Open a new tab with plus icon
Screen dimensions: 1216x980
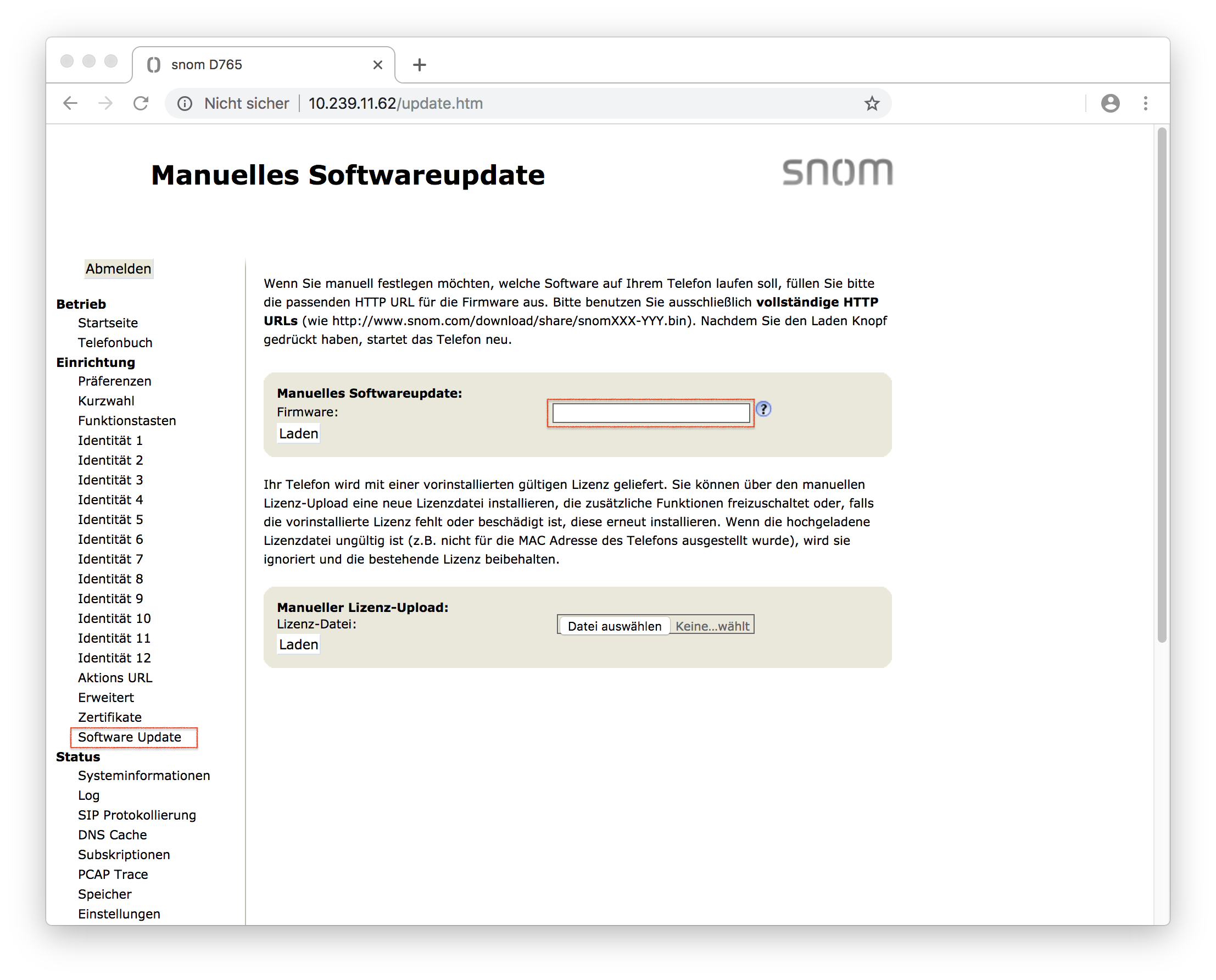419,65
